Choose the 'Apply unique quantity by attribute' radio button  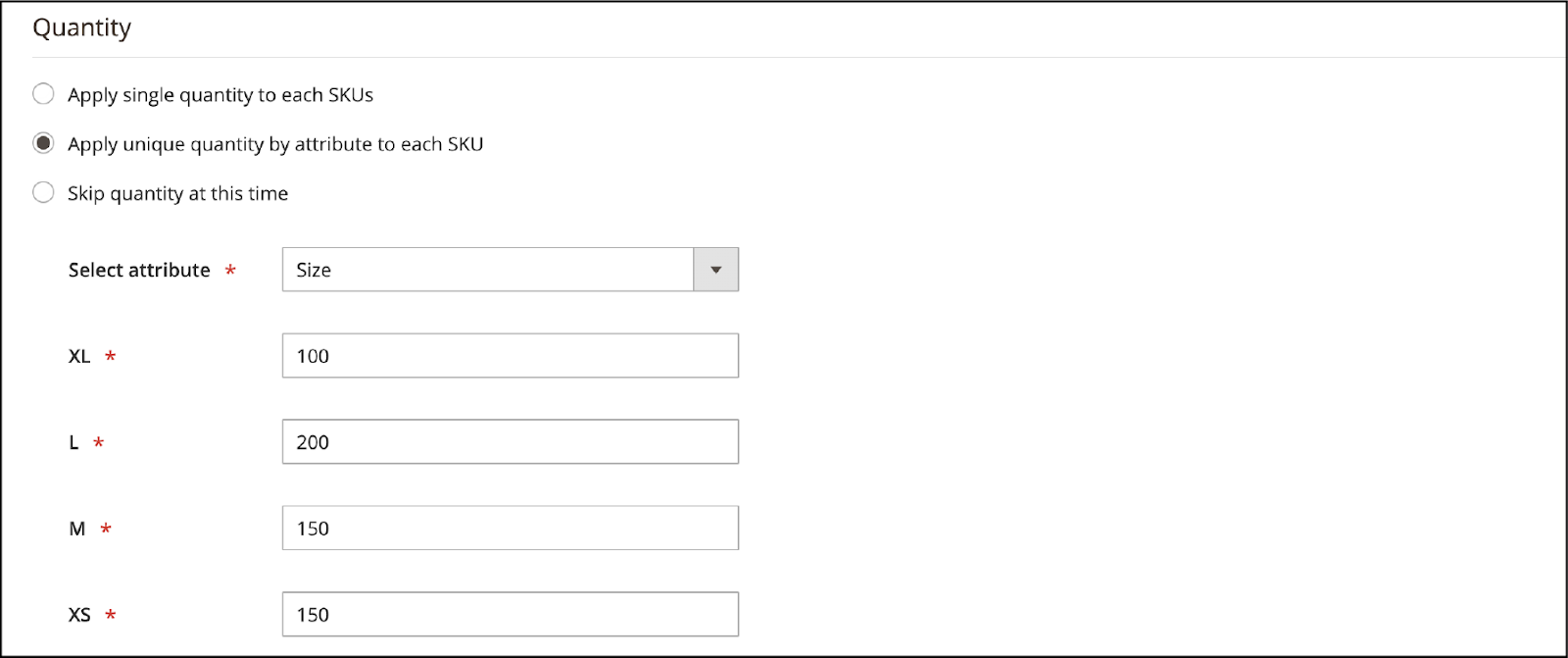43,143
